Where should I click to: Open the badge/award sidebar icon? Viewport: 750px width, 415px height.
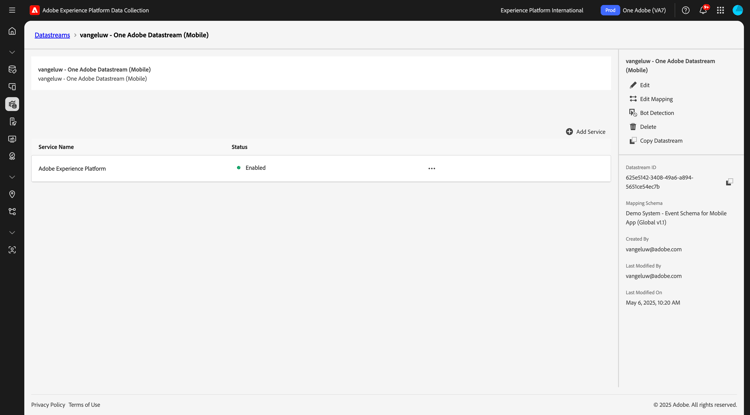(12, 156)
